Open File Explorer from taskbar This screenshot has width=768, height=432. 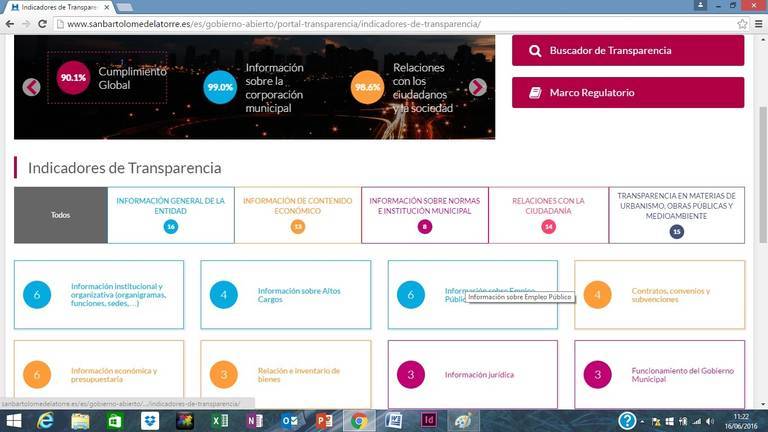pyautogui.click(x=80, y=421)
